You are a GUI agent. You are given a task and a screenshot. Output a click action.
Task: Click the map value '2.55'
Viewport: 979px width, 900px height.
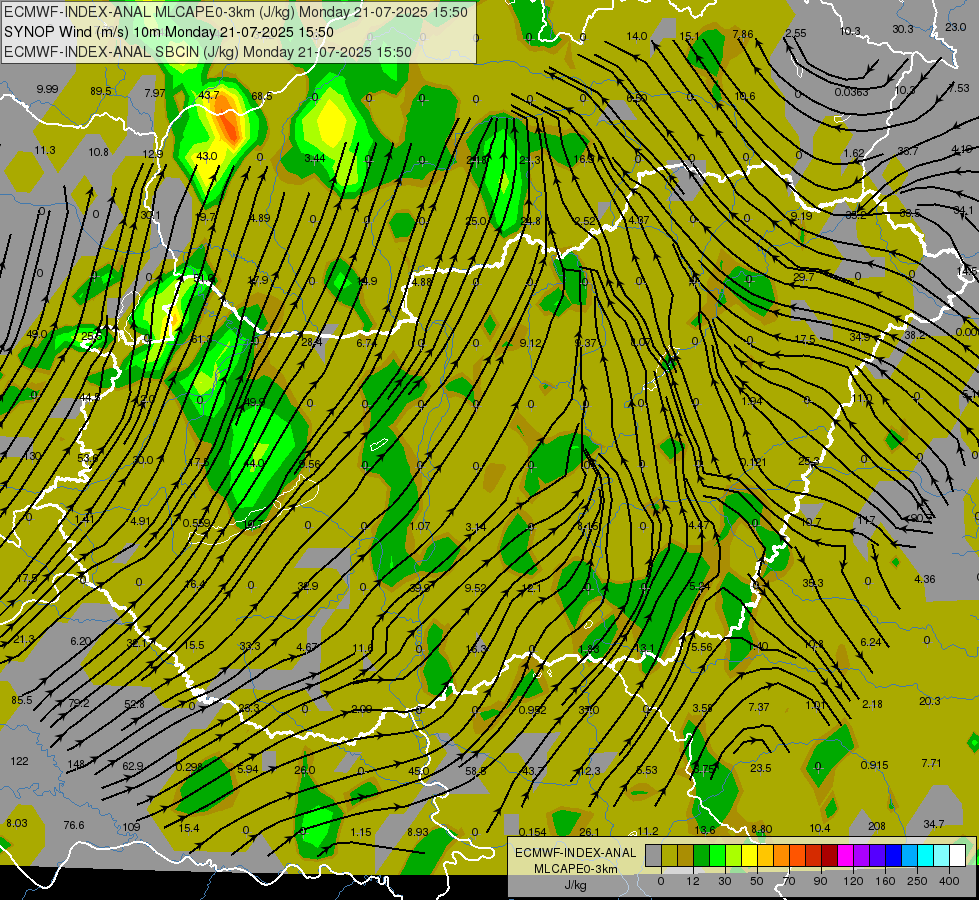tap(796, 33)
